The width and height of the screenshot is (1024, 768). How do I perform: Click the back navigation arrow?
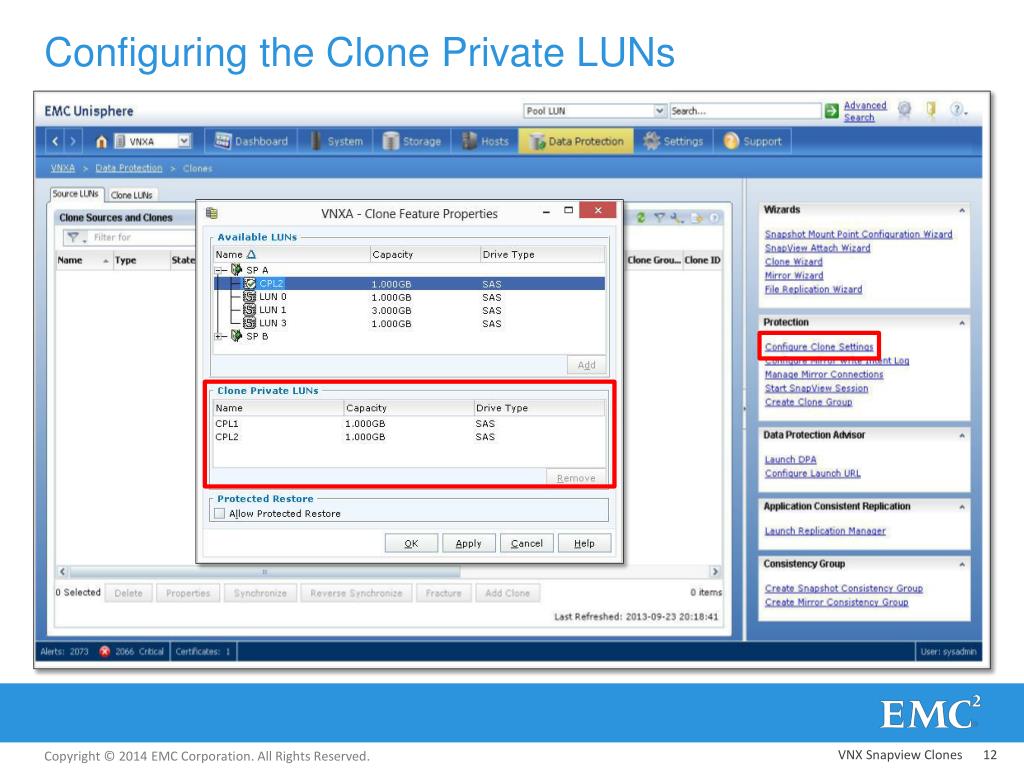pos(55,141)
